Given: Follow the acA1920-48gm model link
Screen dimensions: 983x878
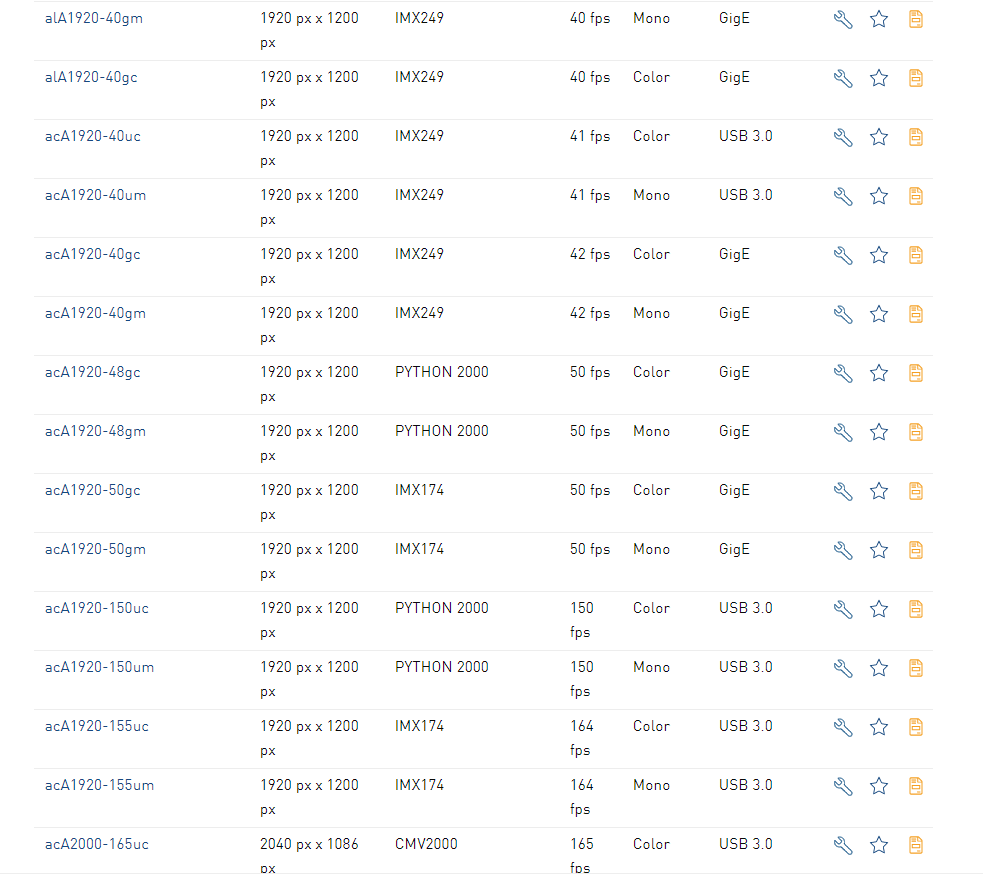Looking at the screenshot, I should click(x=95, y=431).
